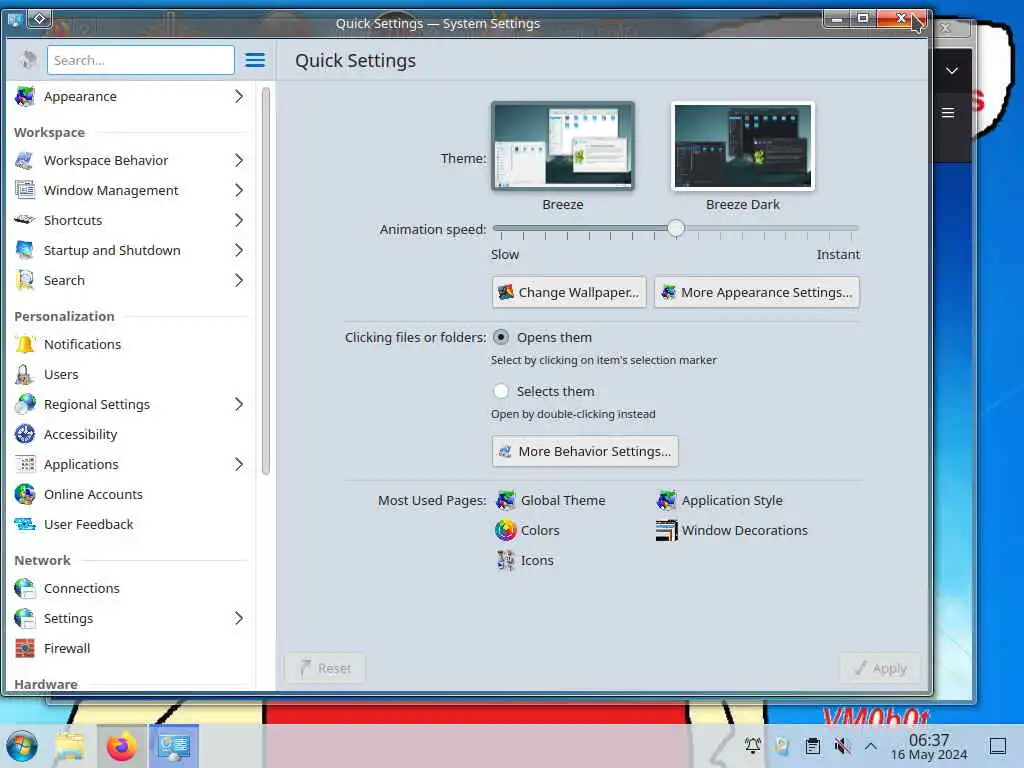Open the Online Accounts entry

[x=131, y=494]
